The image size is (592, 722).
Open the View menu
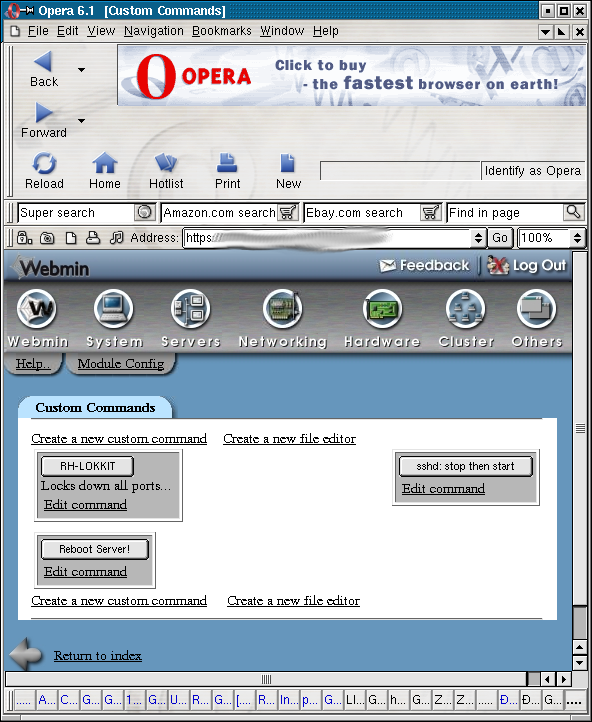click(101, 31)
